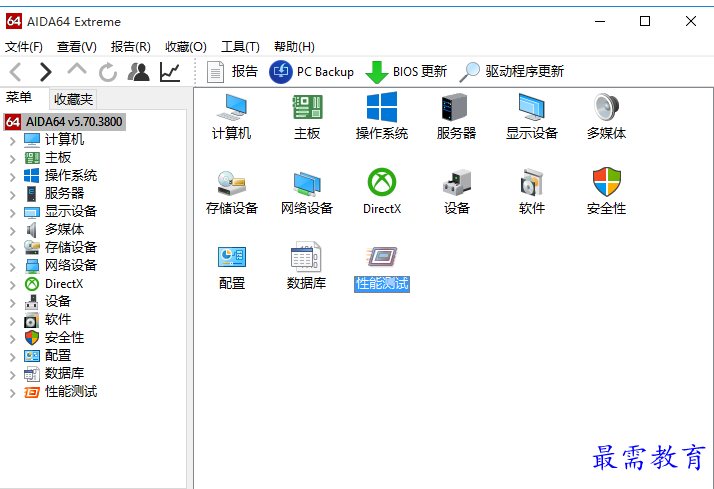Screen dimensions: 714x489
Task: Select 操作系统 in the left tree
Action: pos(71,175)
